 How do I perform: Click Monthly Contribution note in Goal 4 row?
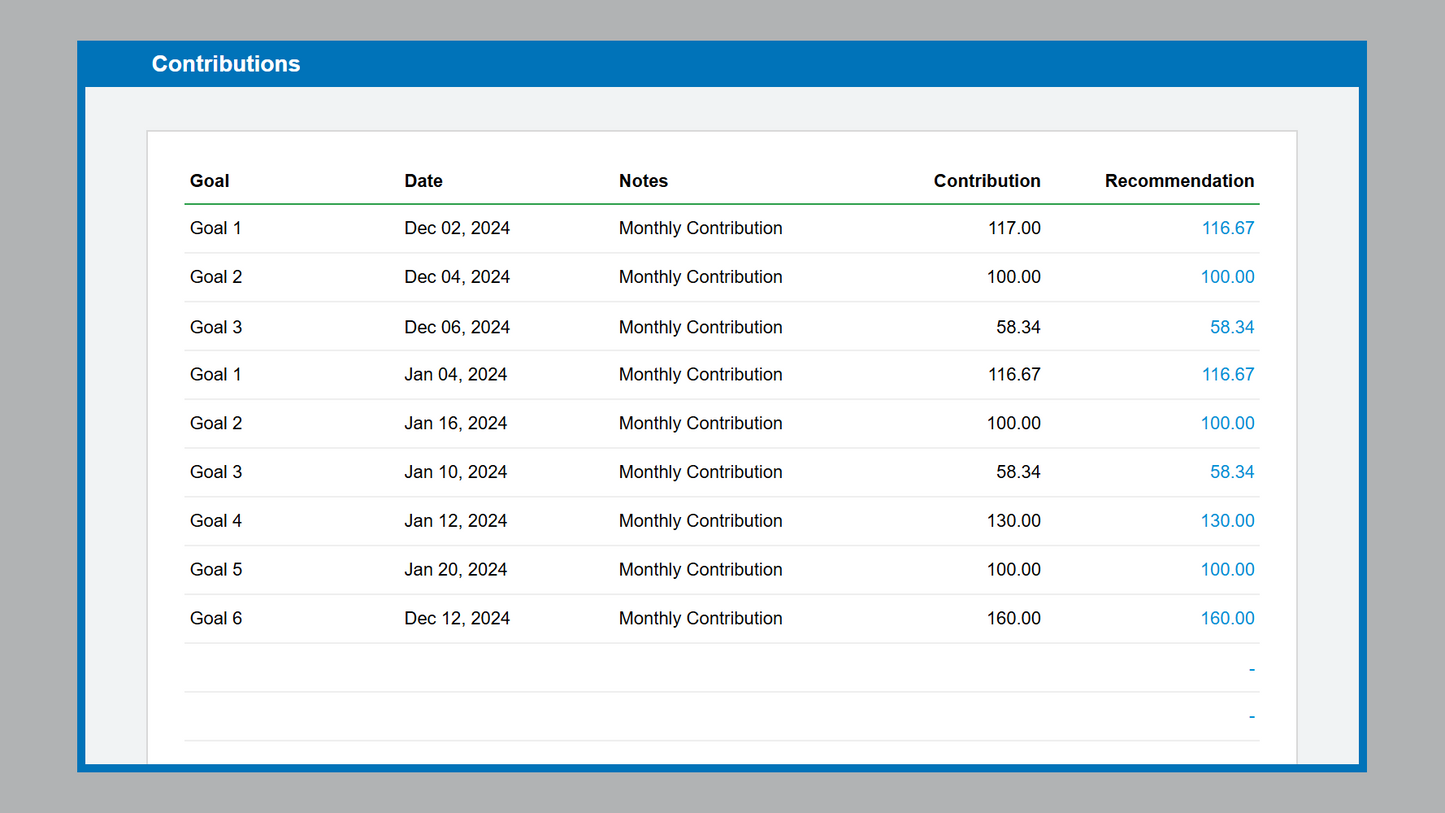coord(701,521)
